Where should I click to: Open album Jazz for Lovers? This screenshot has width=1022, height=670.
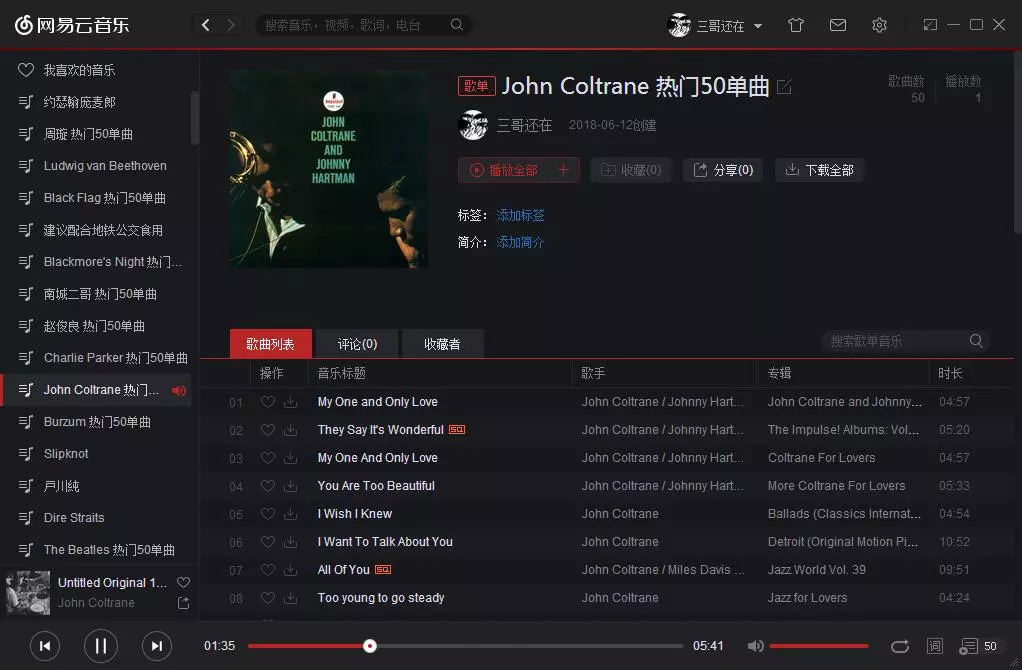pyautogui.click(x=807, y=598)
